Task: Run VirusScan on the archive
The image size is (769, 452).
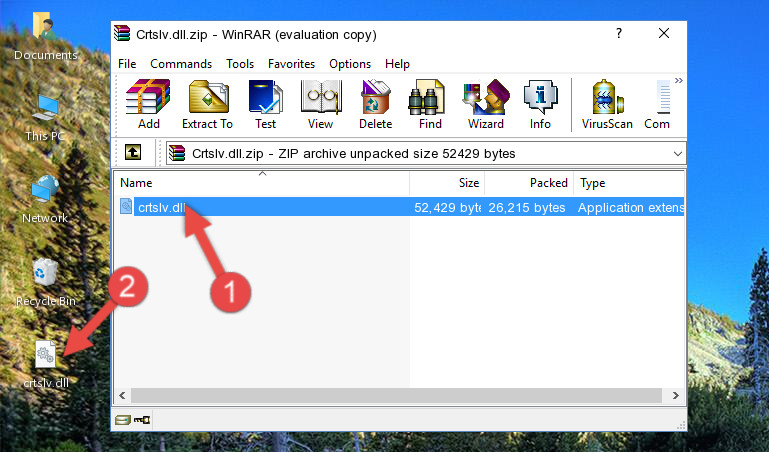Action: coord(607,104)
